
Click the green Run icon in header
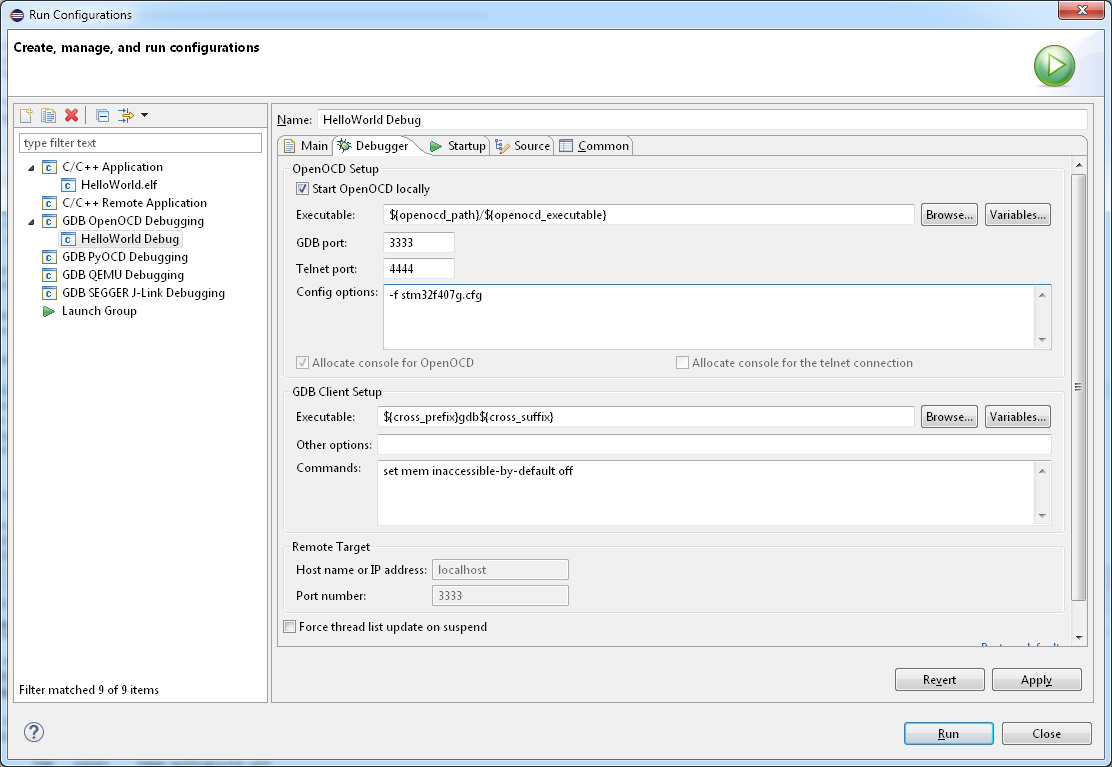[1054, 66]
